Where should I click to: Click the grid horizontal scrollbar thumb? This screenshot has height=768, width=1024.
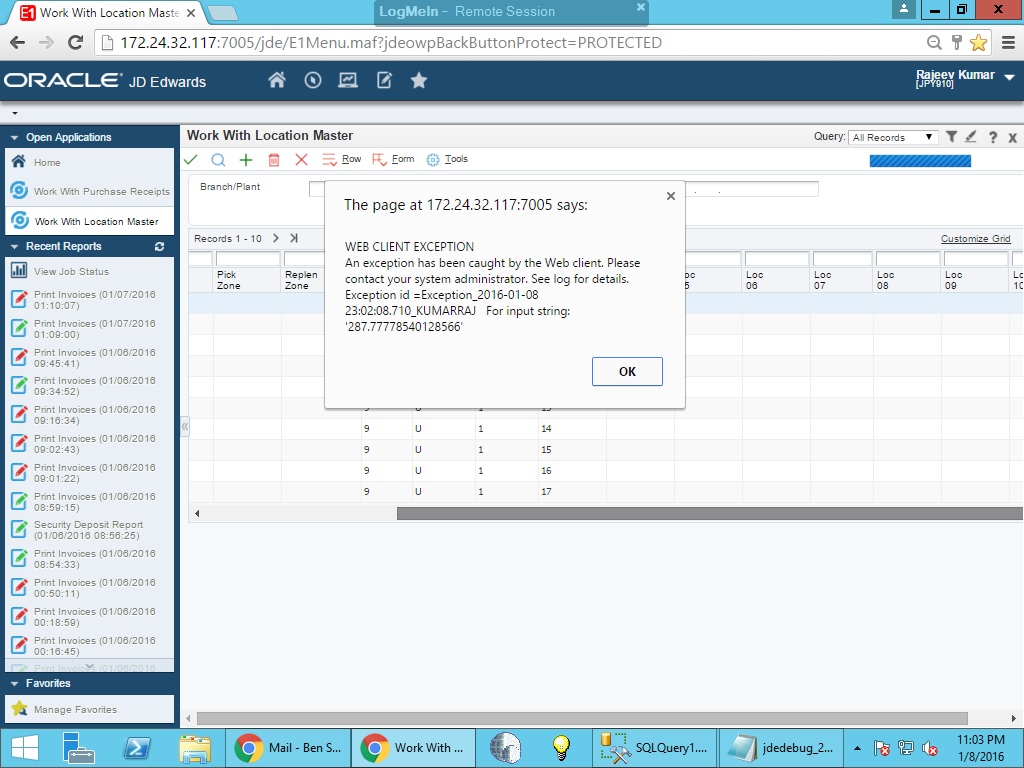[x=709, y=513]
